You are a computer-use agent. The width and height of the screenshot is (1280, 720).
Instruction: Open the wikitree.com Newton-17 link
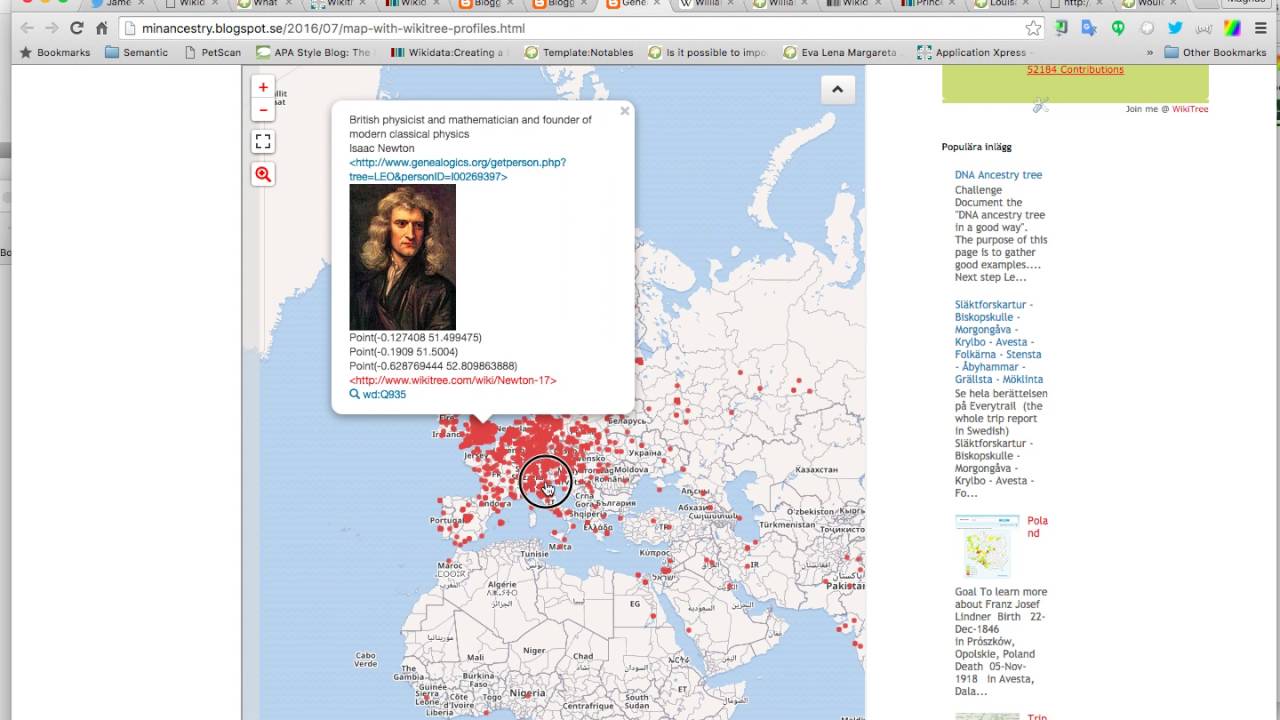453,380
